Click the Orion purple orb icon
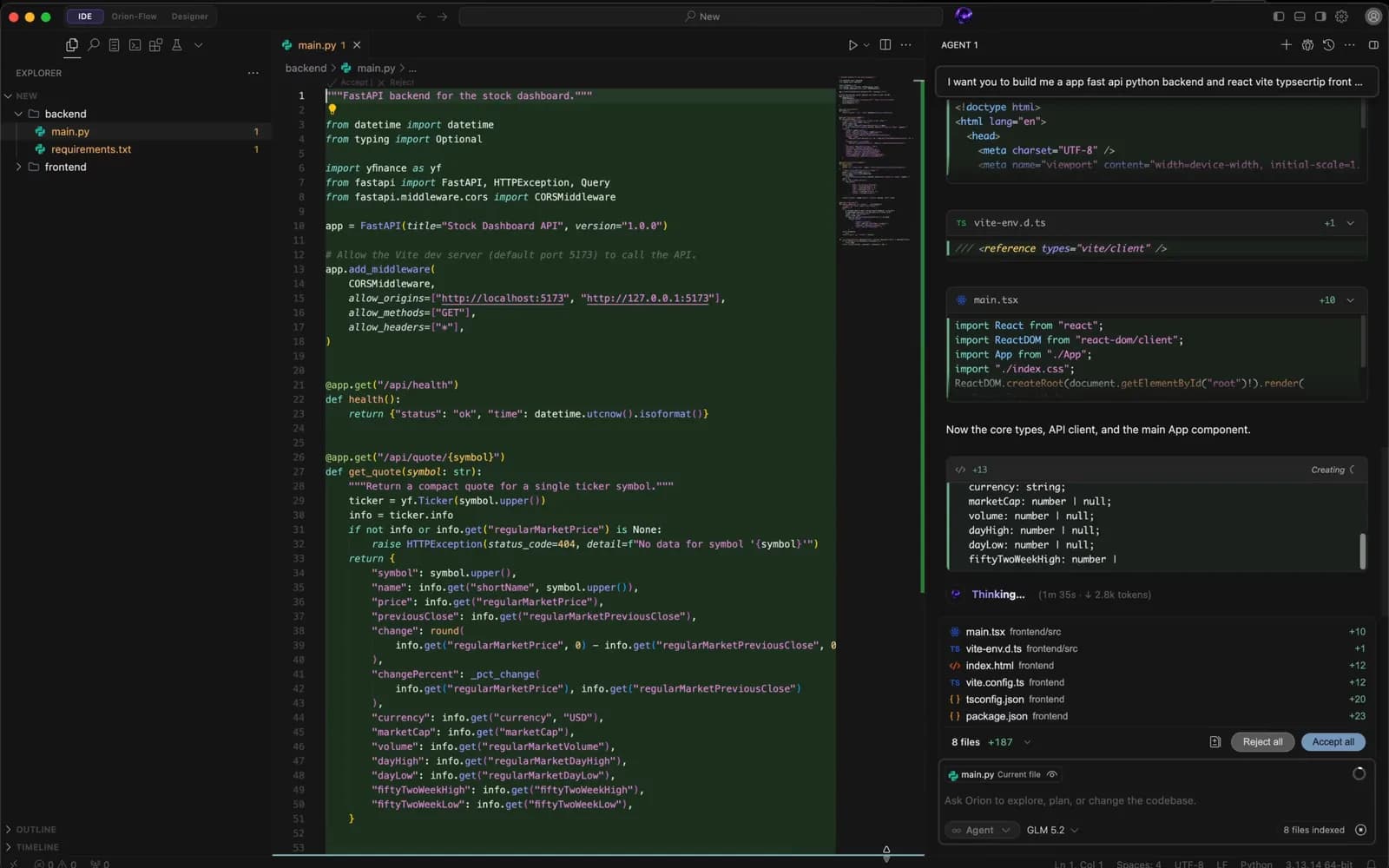 point(964,15)
